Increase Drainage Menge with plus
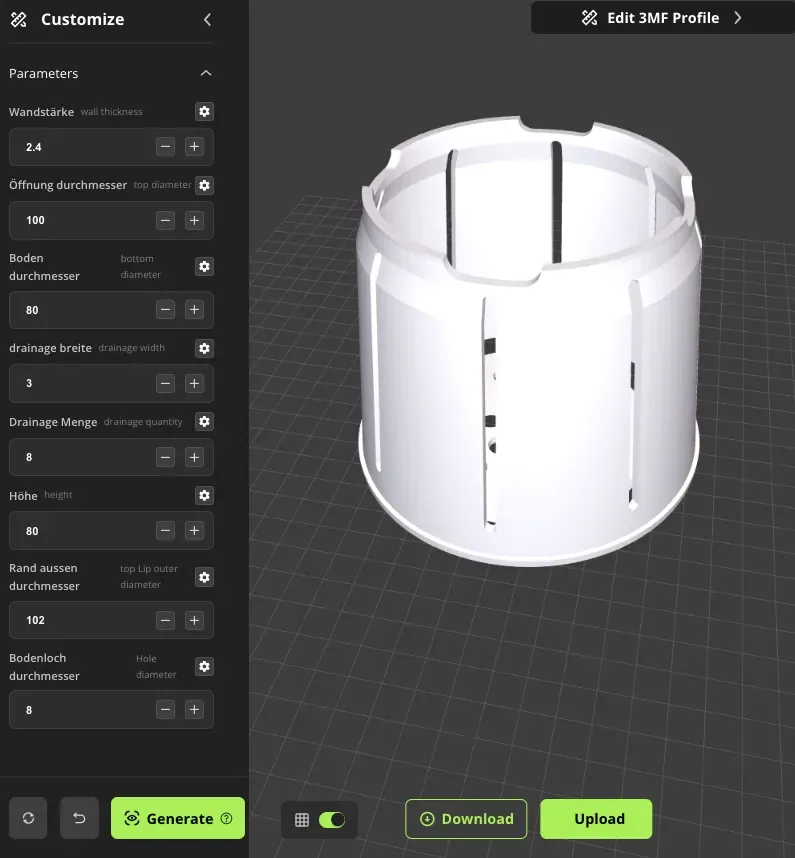This screenshot has width=795, height=858. coord(194,457)
